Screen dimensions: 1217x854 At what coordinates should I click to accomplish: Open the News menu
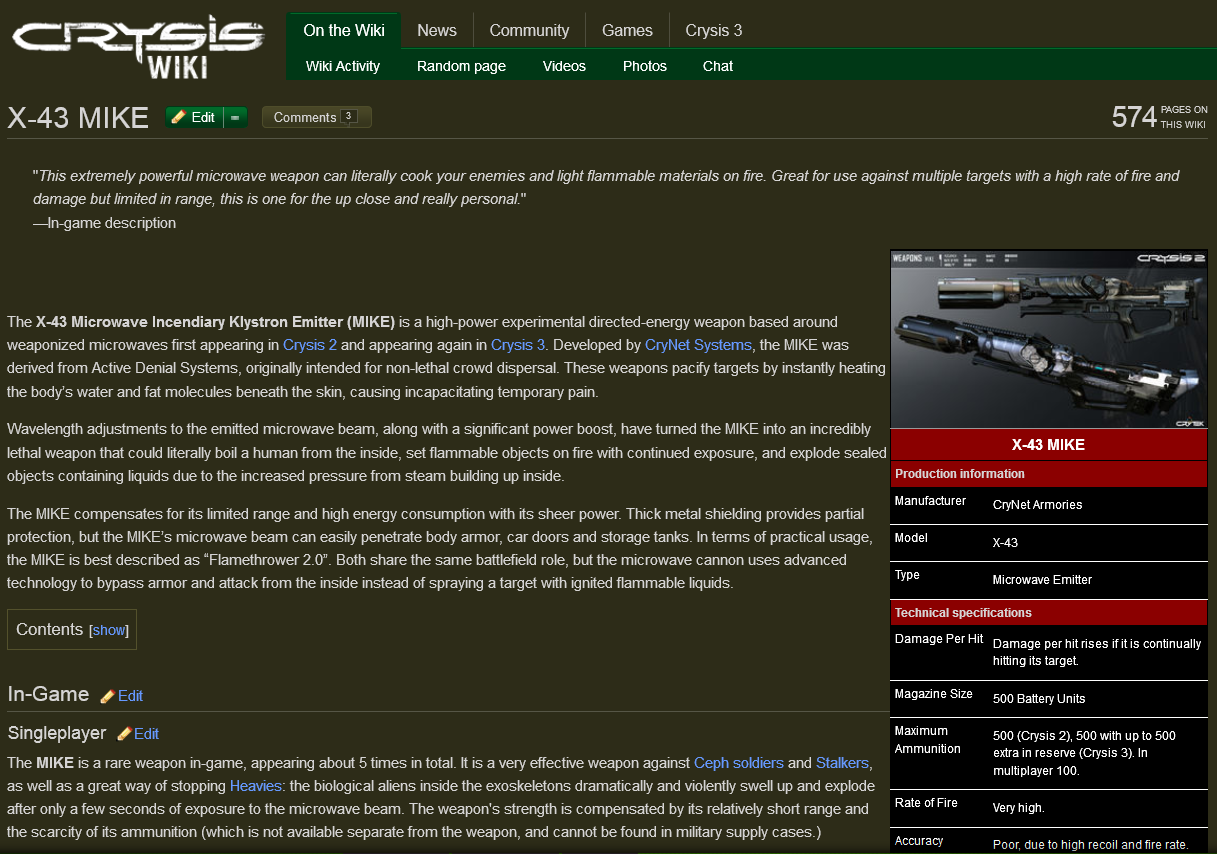[x=437, y=30]
